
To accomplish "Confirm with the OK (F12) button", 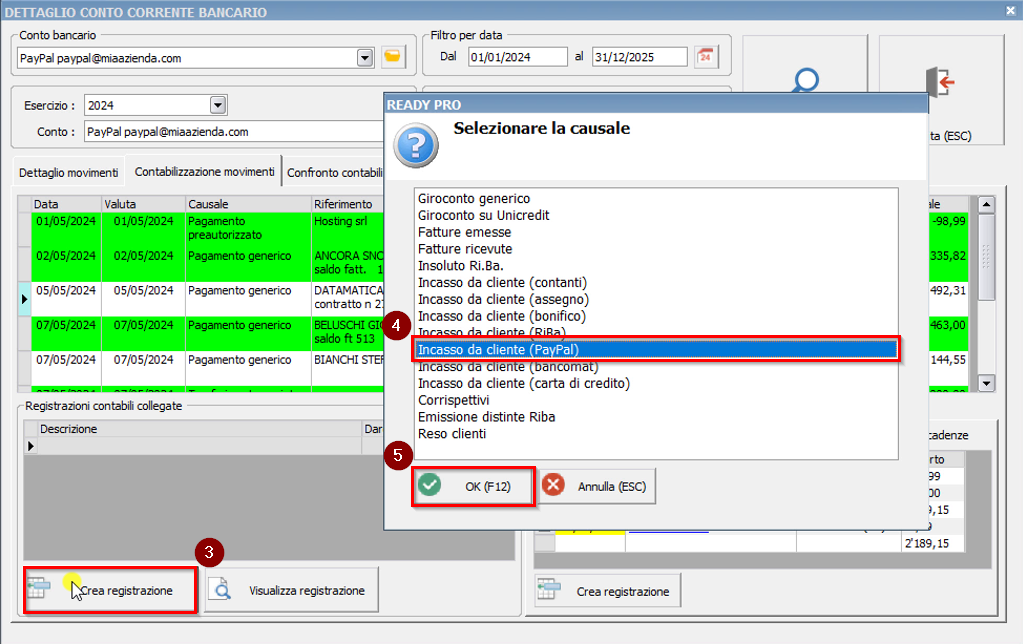I will pos(473,486).
